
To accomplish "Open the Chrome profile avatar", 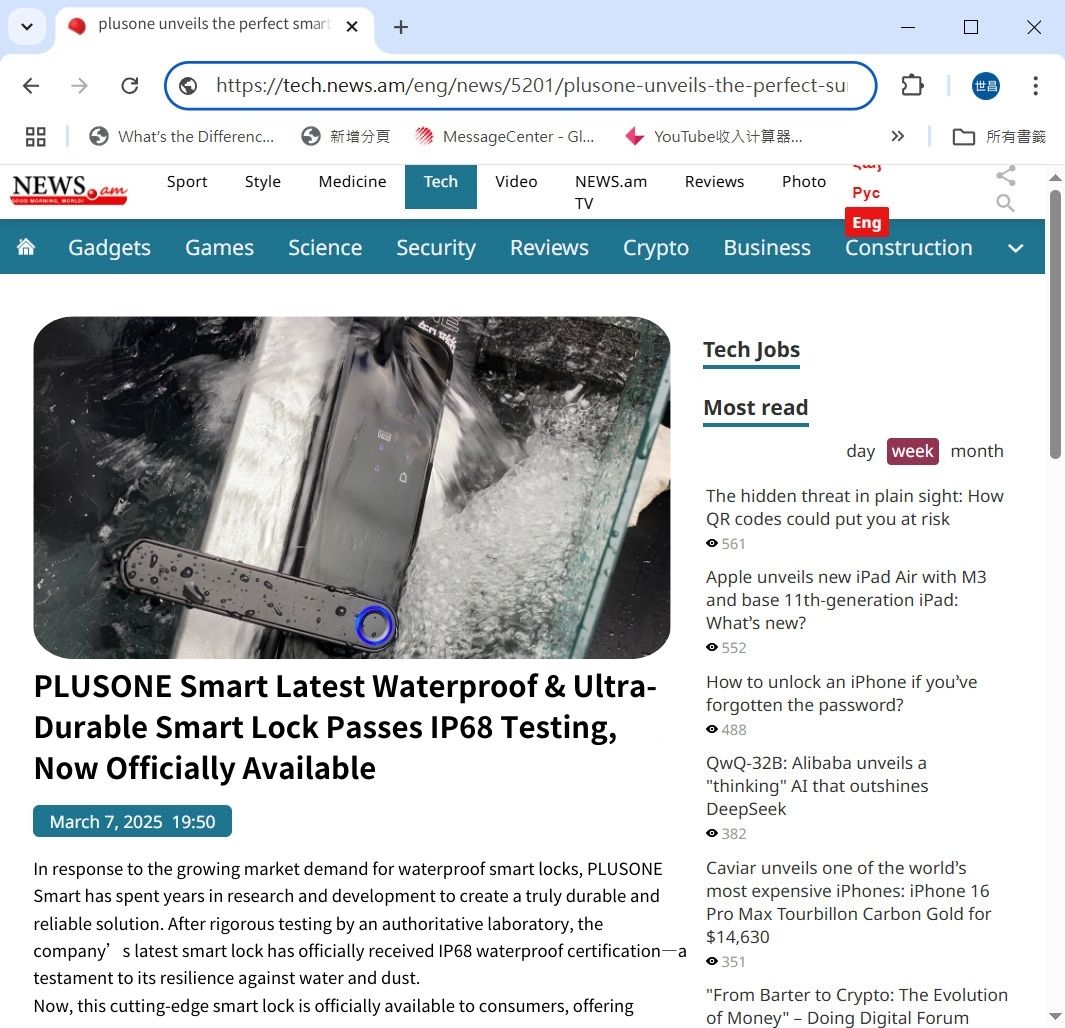I will pos(985,86).
